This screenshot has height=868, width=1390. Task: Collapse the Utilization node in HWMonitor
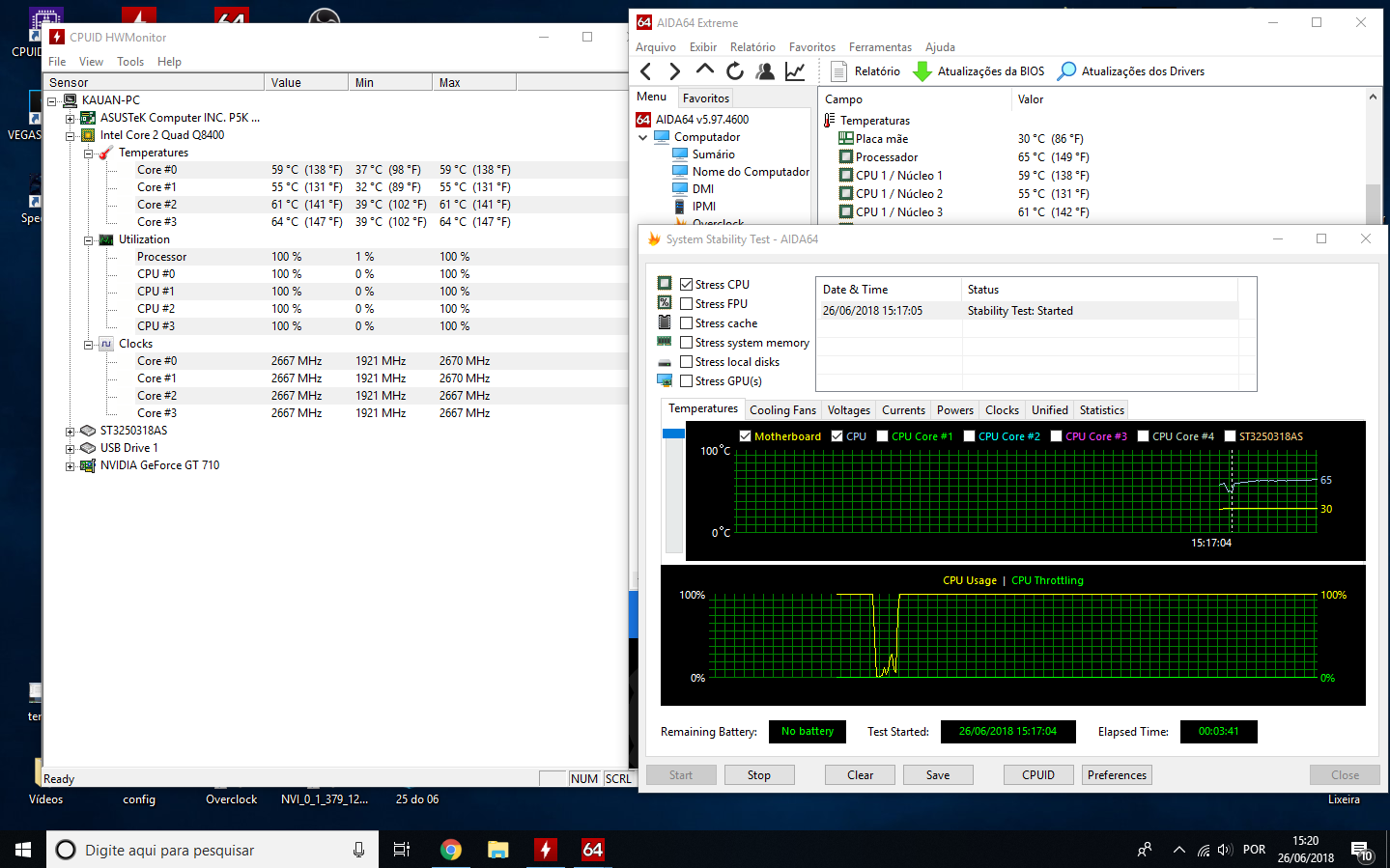click(x=88, y=240)
